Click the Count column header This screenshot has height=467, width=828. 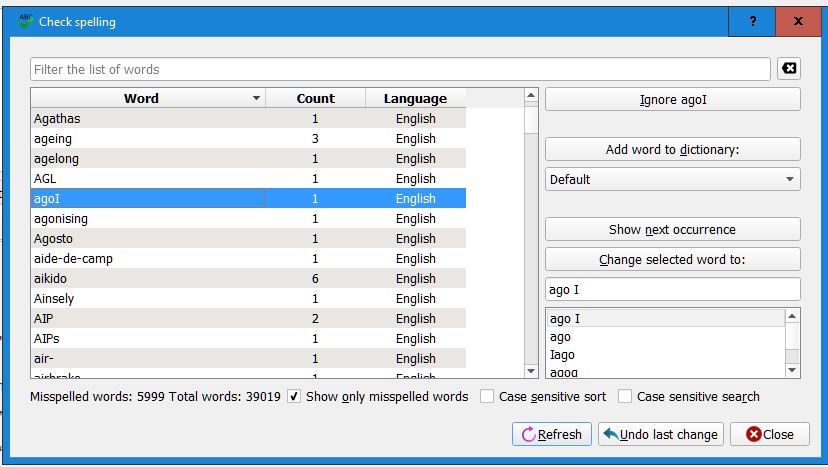click(315, 99)
